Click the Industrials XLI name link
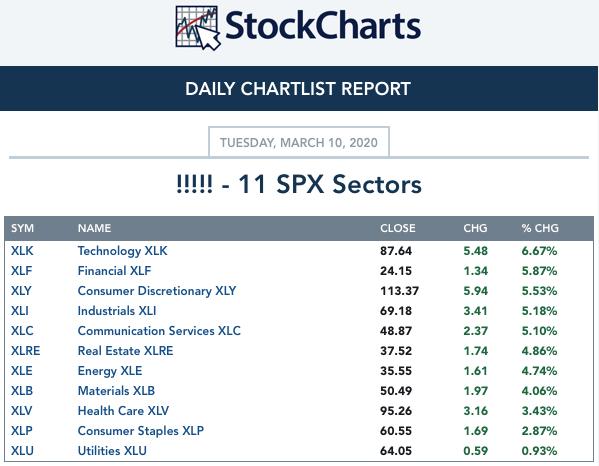 pos(117,311)
